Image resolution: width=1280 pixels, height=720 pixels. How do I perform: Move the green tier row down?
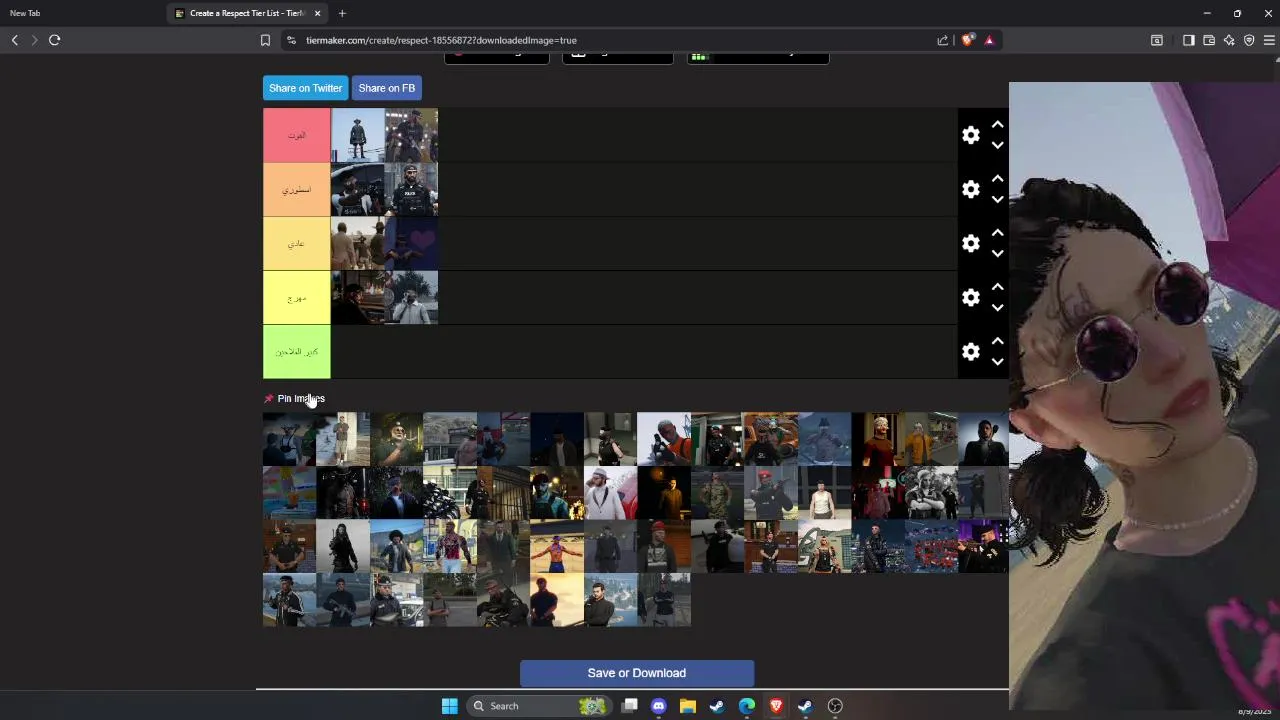pos(997,361)
